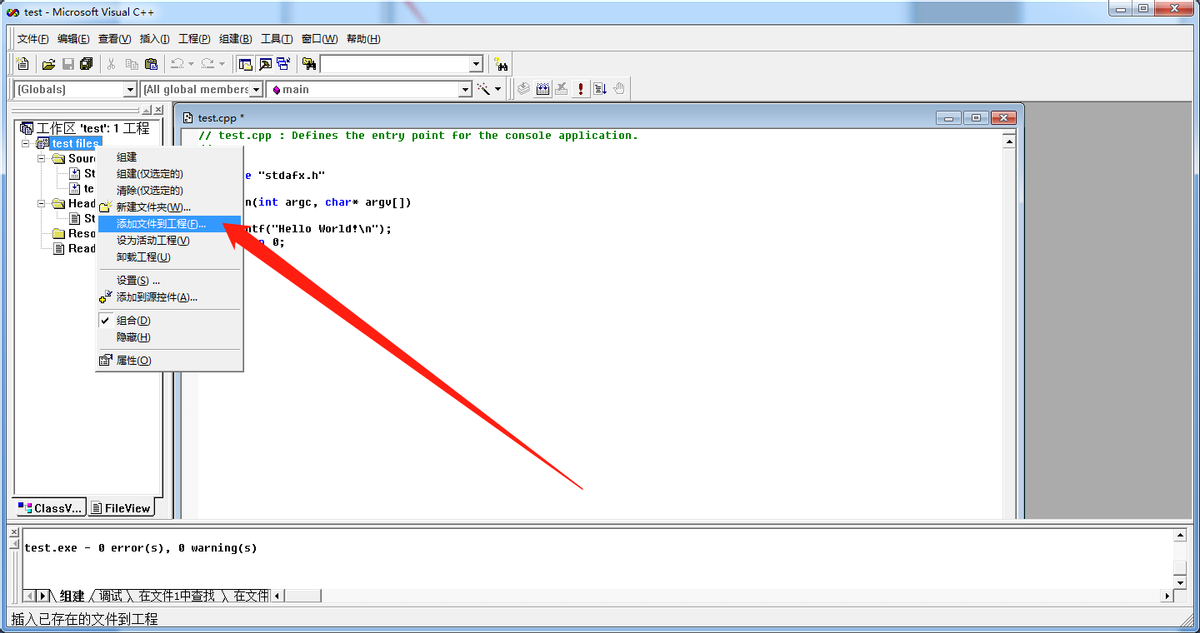Collapse the Source Files folder node

[x=42, y=158]
